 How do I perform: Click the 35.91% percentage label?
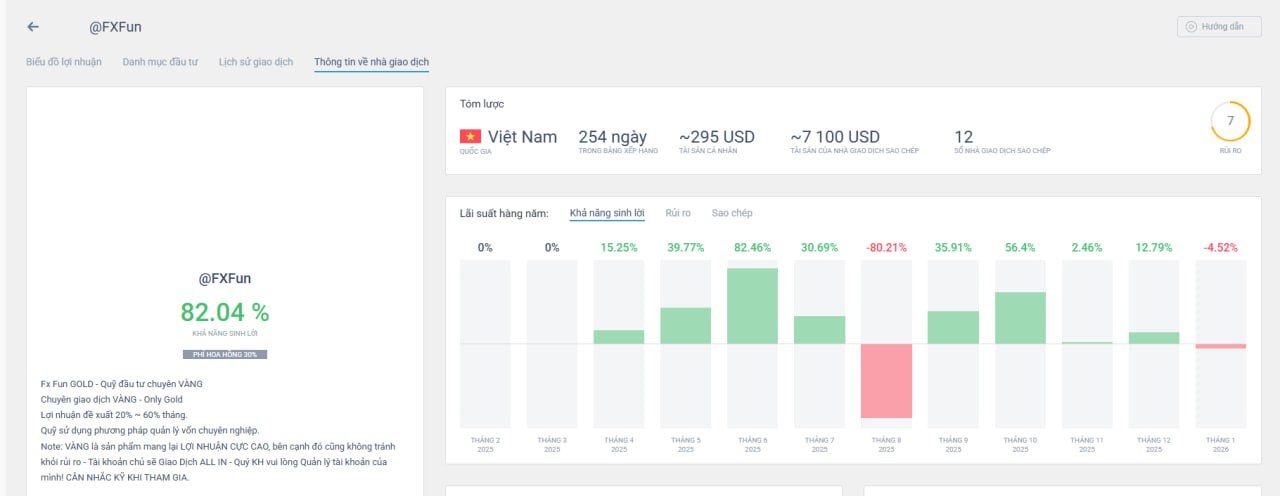tap(953, 247)
